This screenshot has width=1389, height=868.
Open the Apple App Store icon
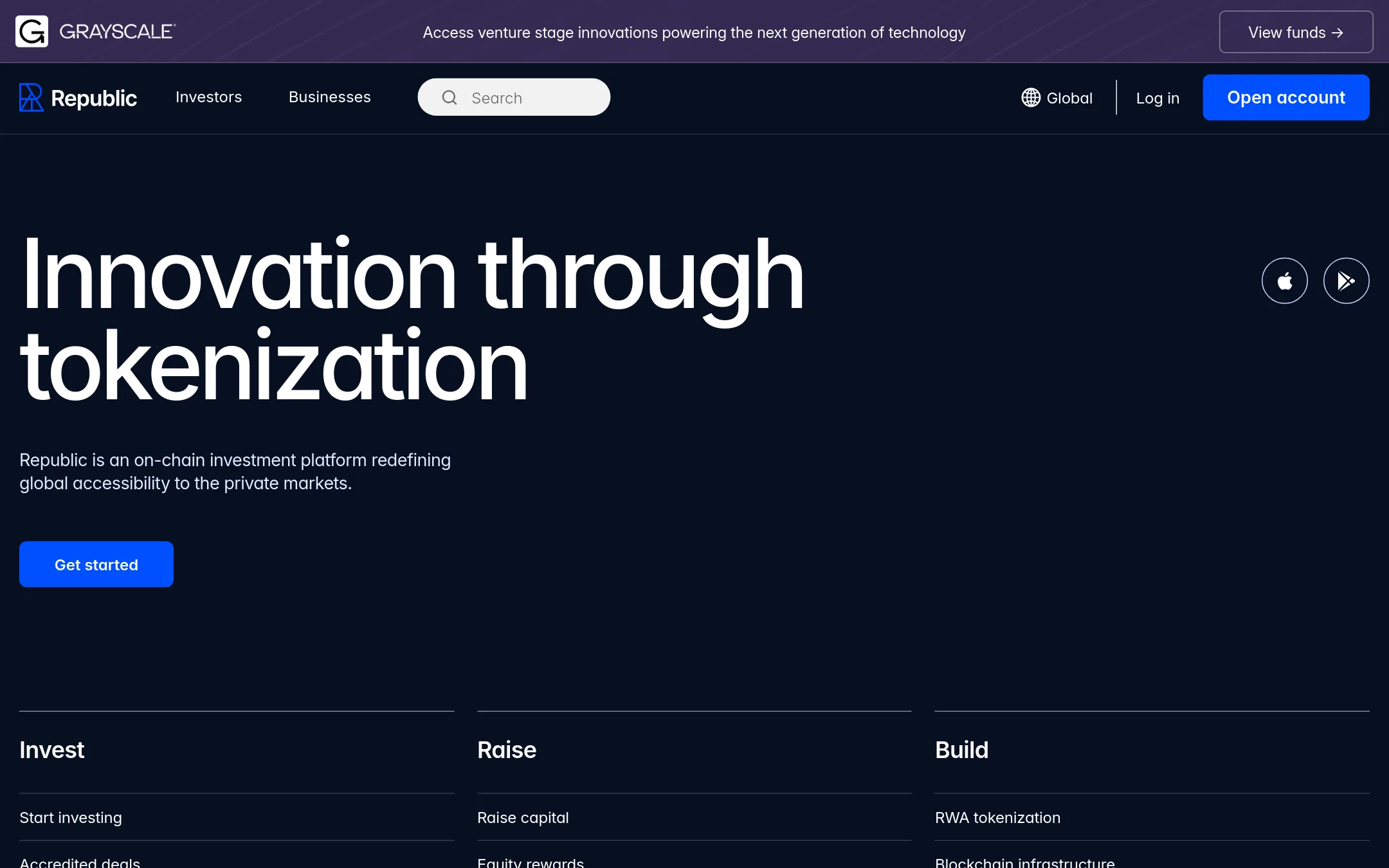[1284, 281]
